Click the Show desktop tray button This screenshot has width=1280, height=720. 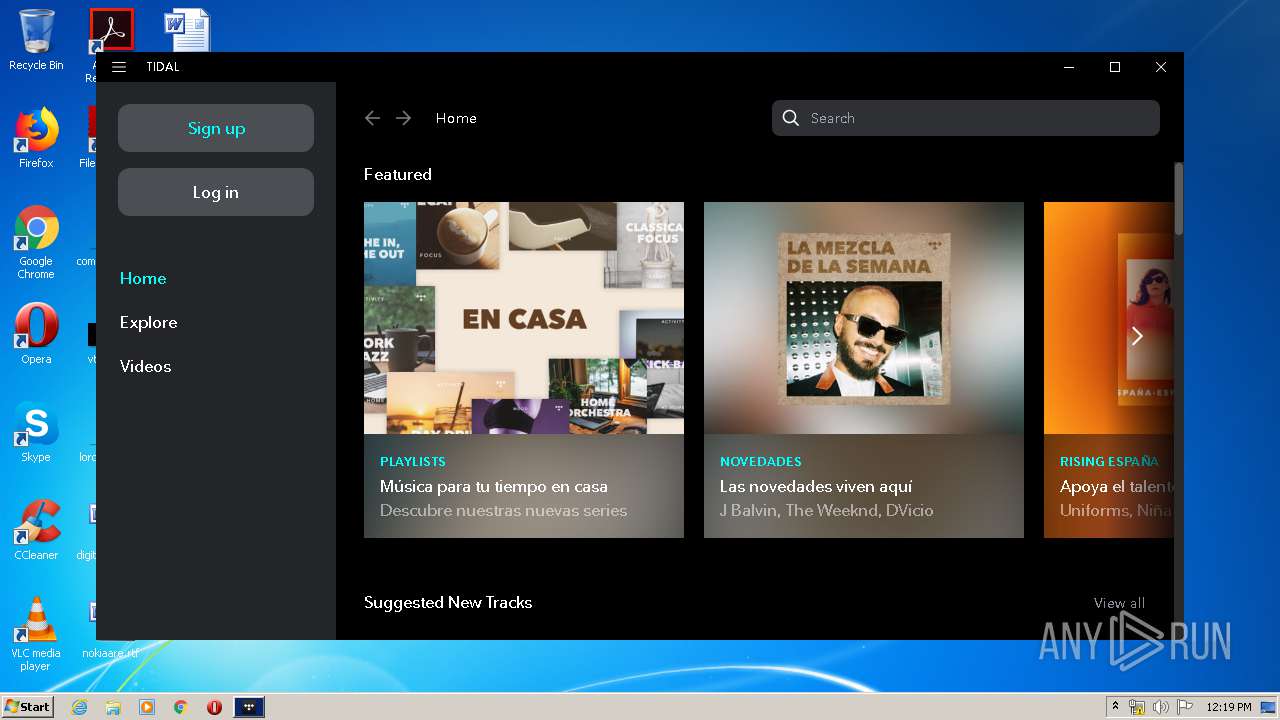[1269, 707]
